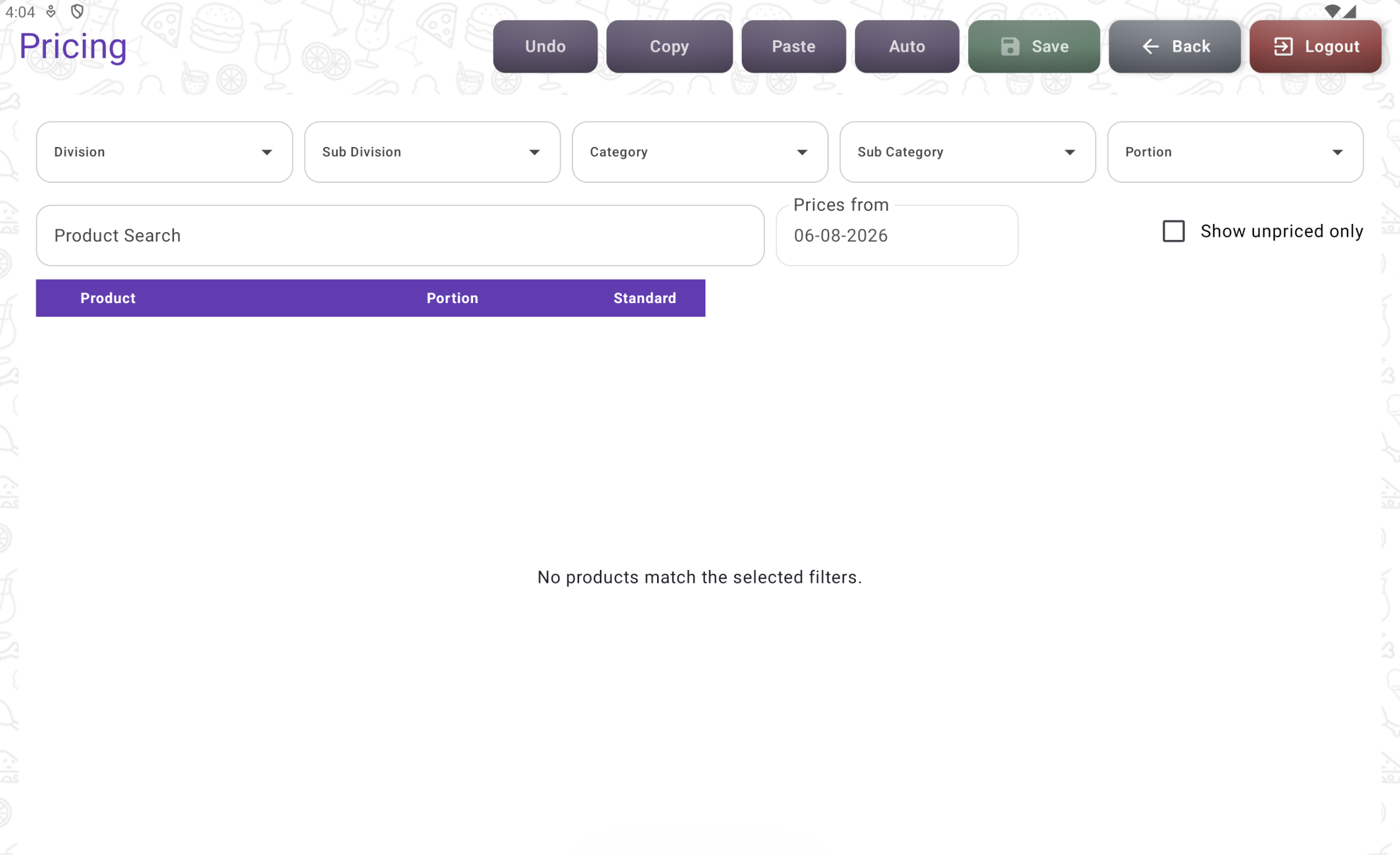Open the Division dropdown
Image resolution: width=1400 pixels, height=855 pixels.
tap(164, 152)
